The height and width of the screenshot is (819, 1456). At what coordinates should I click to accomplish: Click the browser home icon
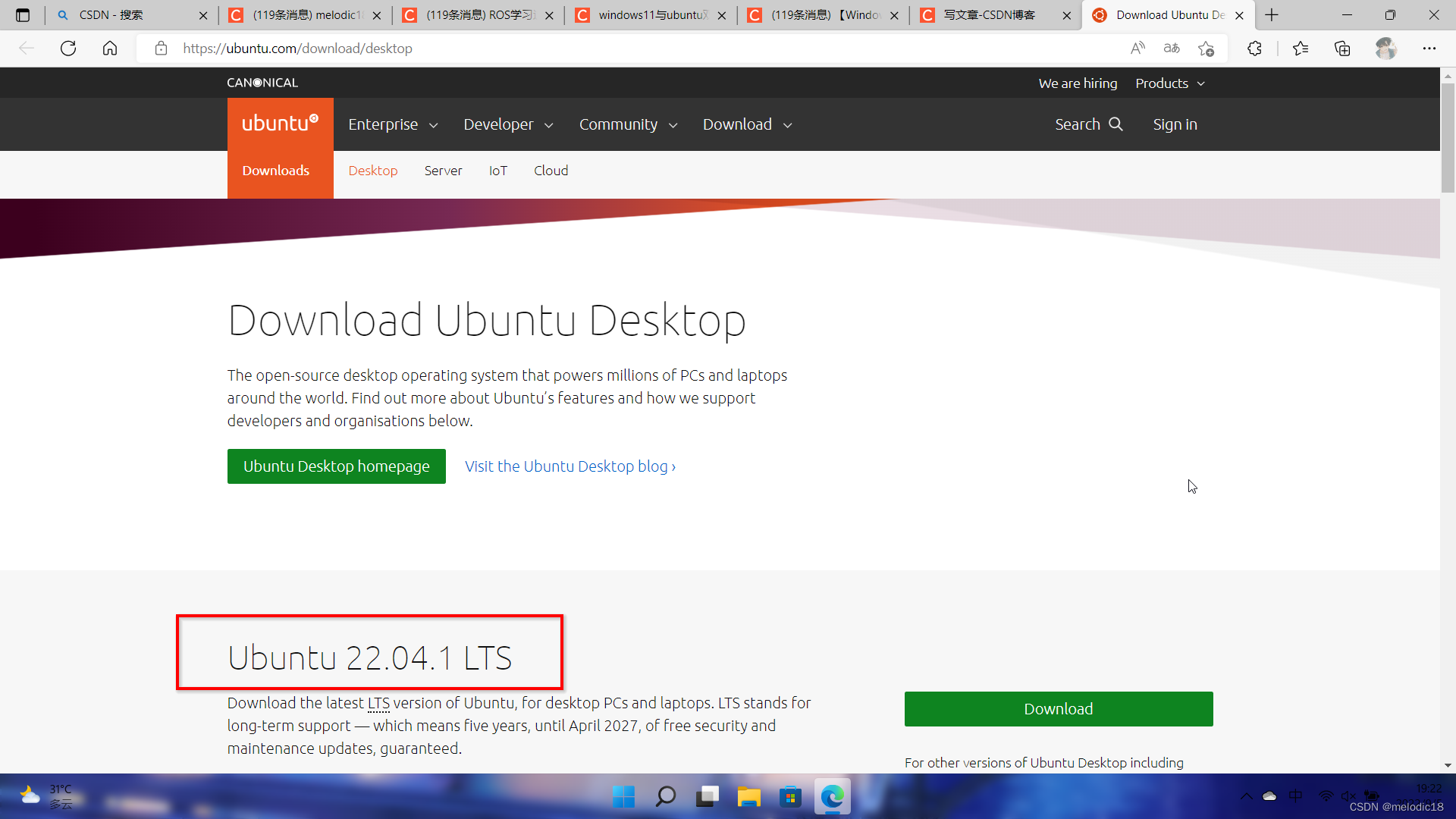(x=110, y=49)
